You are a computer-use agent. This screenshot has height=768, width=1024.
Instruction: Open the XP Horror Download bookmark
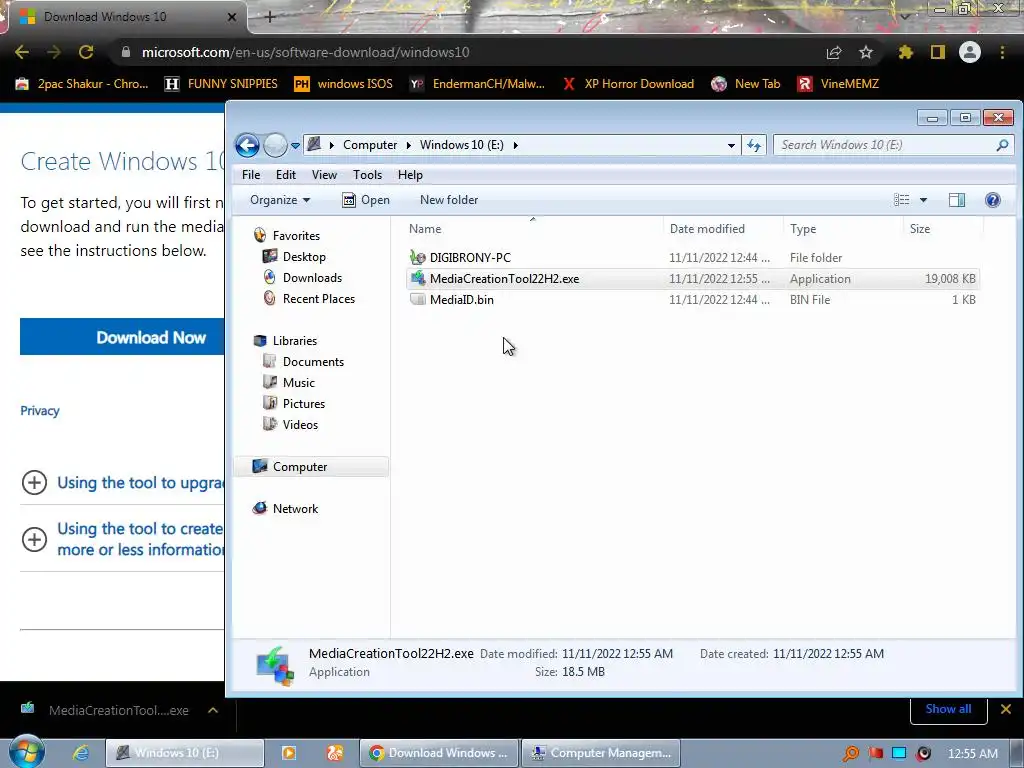628,84
